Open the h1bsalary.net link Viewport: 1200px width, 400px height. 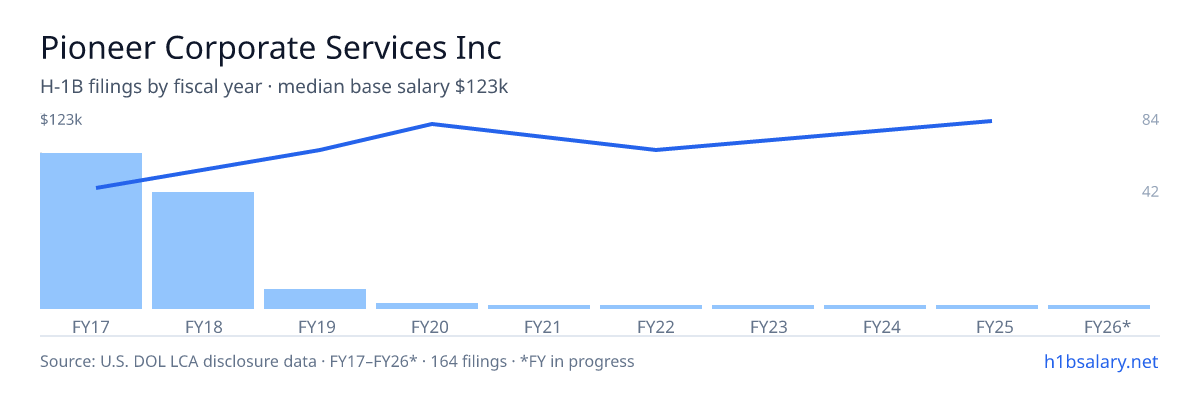coord(1100,361)
